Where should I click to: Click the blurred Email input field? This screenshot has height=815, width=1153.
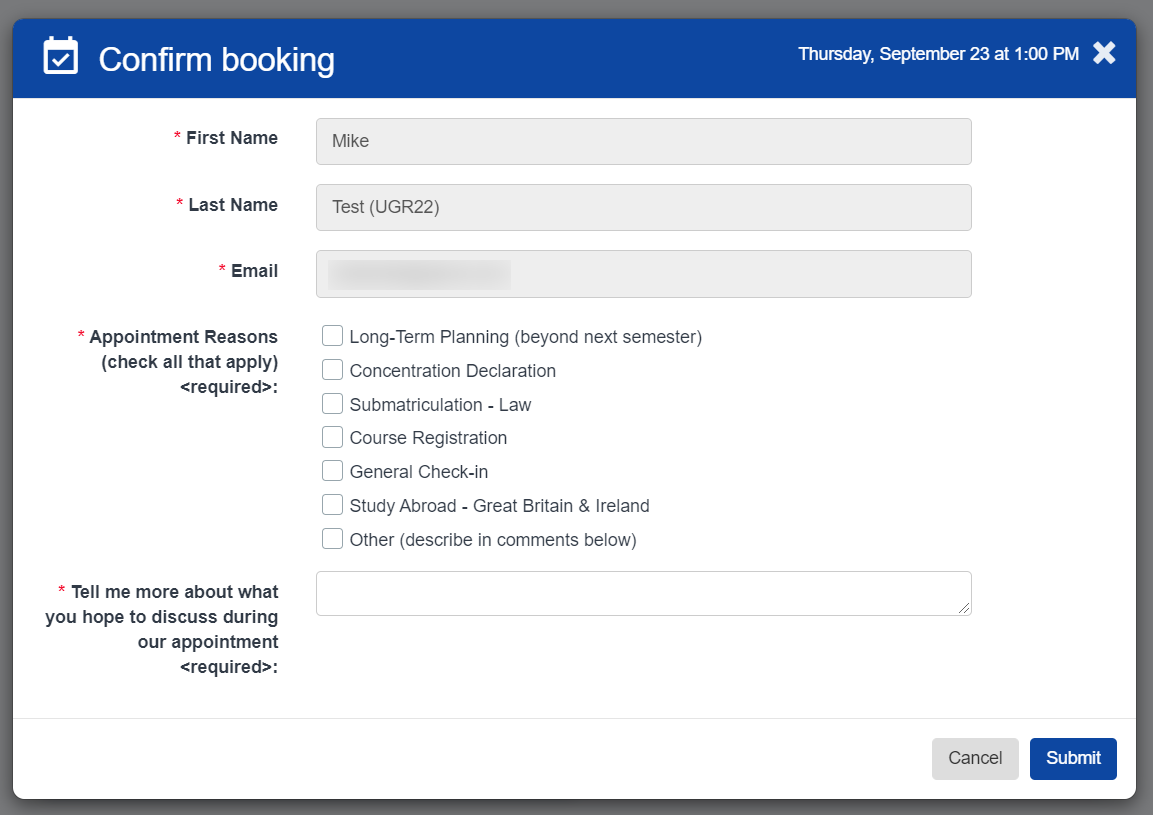[643, 274]
